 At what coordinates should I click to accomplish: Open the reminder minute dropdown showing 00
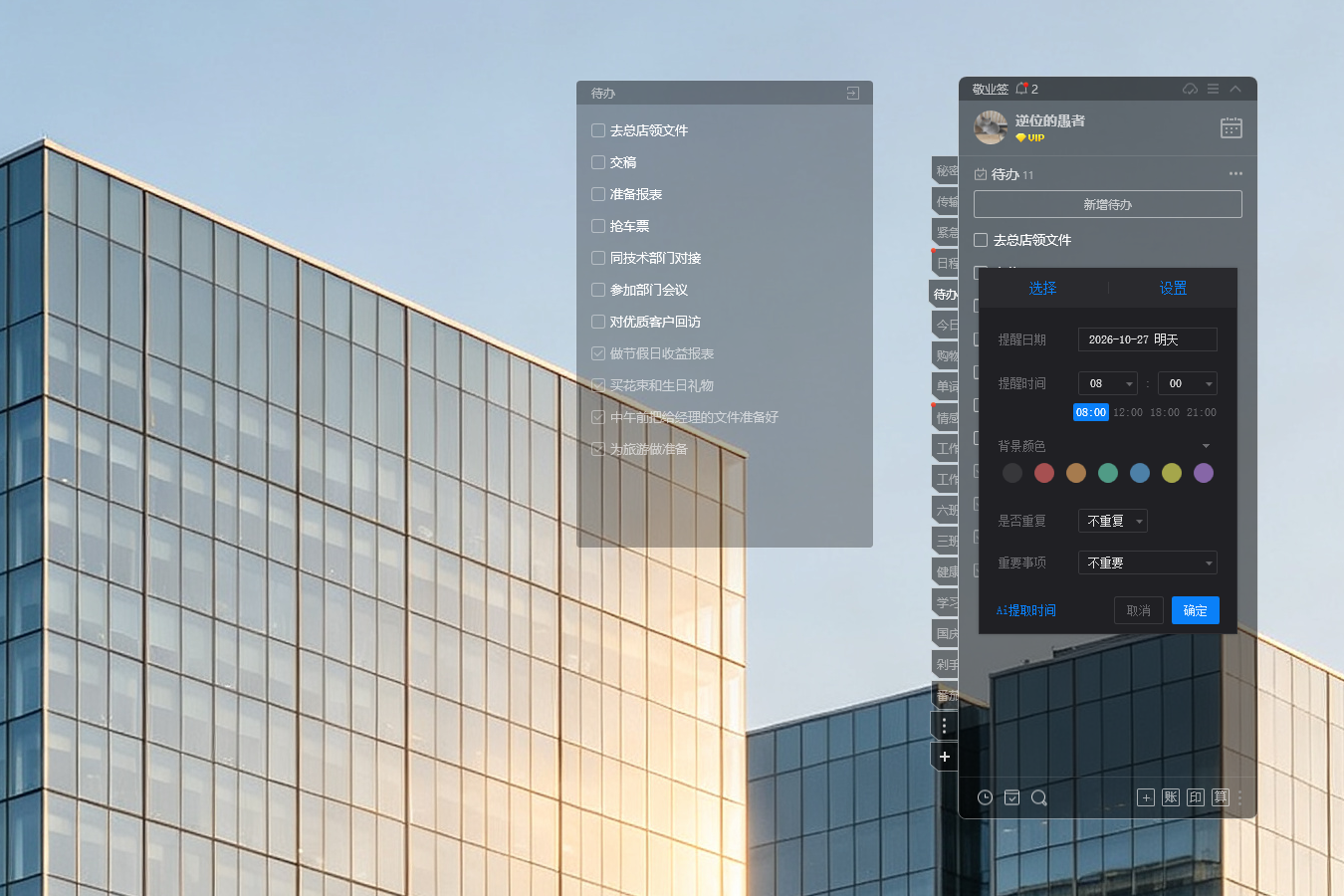(1188, 383)
